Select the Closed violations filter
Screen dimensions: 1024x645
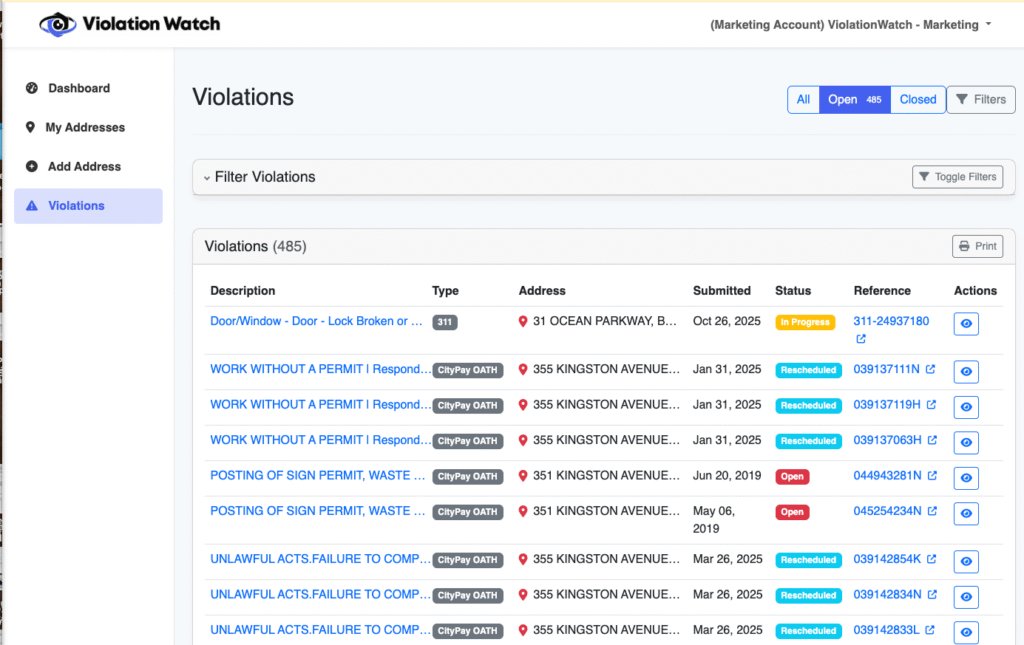(917, 100)
